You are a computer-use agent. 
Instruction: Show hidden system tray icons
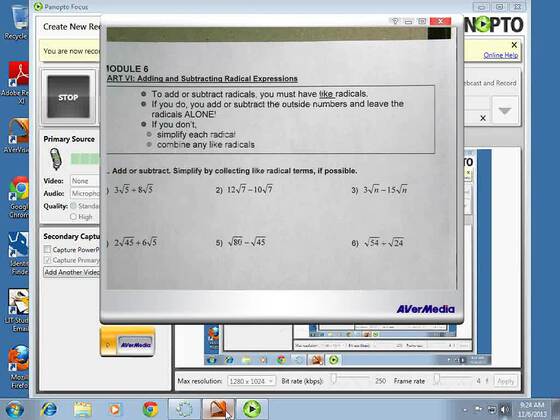coord(465,410)
